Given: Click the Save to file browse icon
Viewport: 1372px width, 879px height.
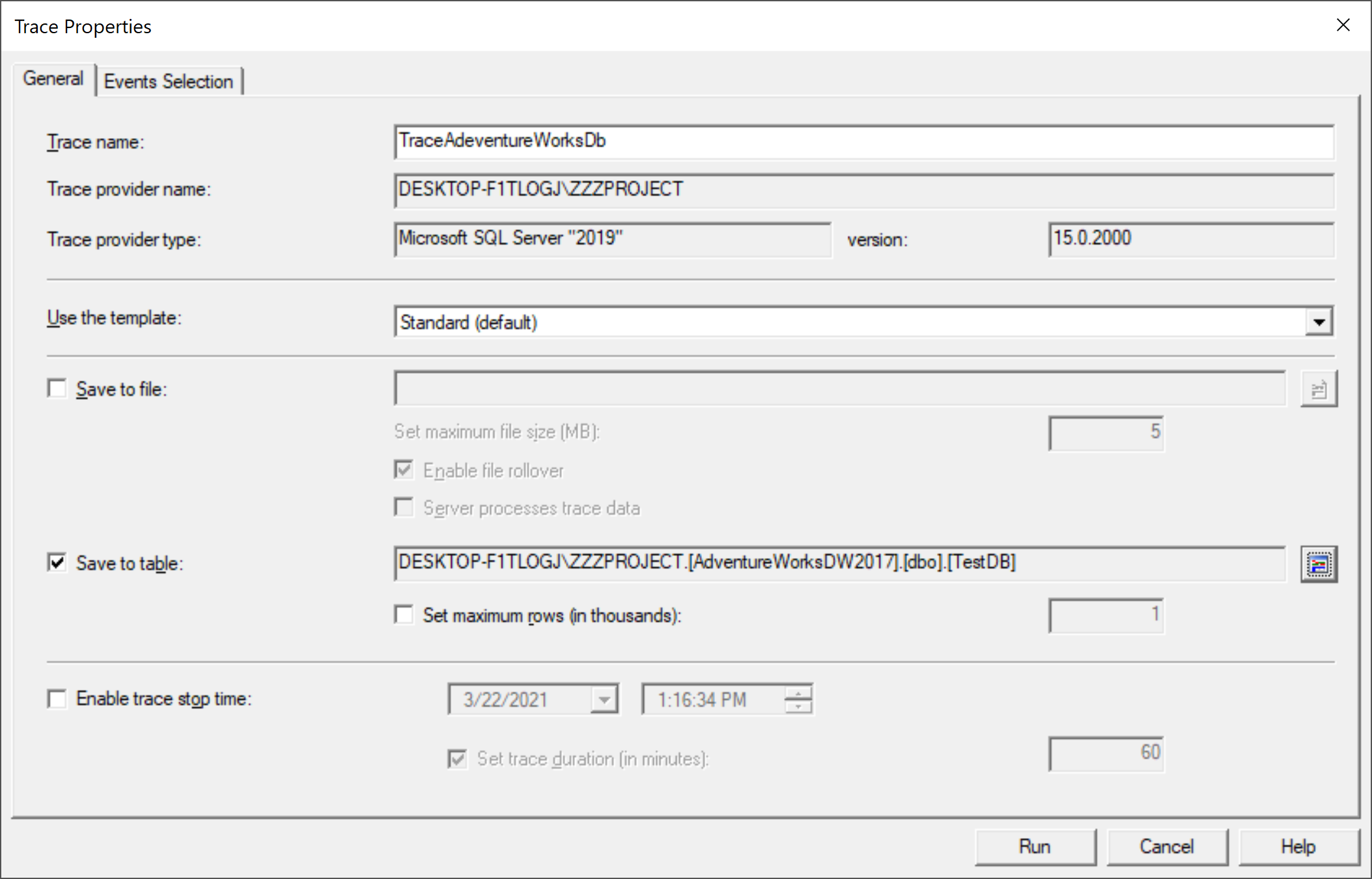Looking at the screenshot, I should 1319,389.
